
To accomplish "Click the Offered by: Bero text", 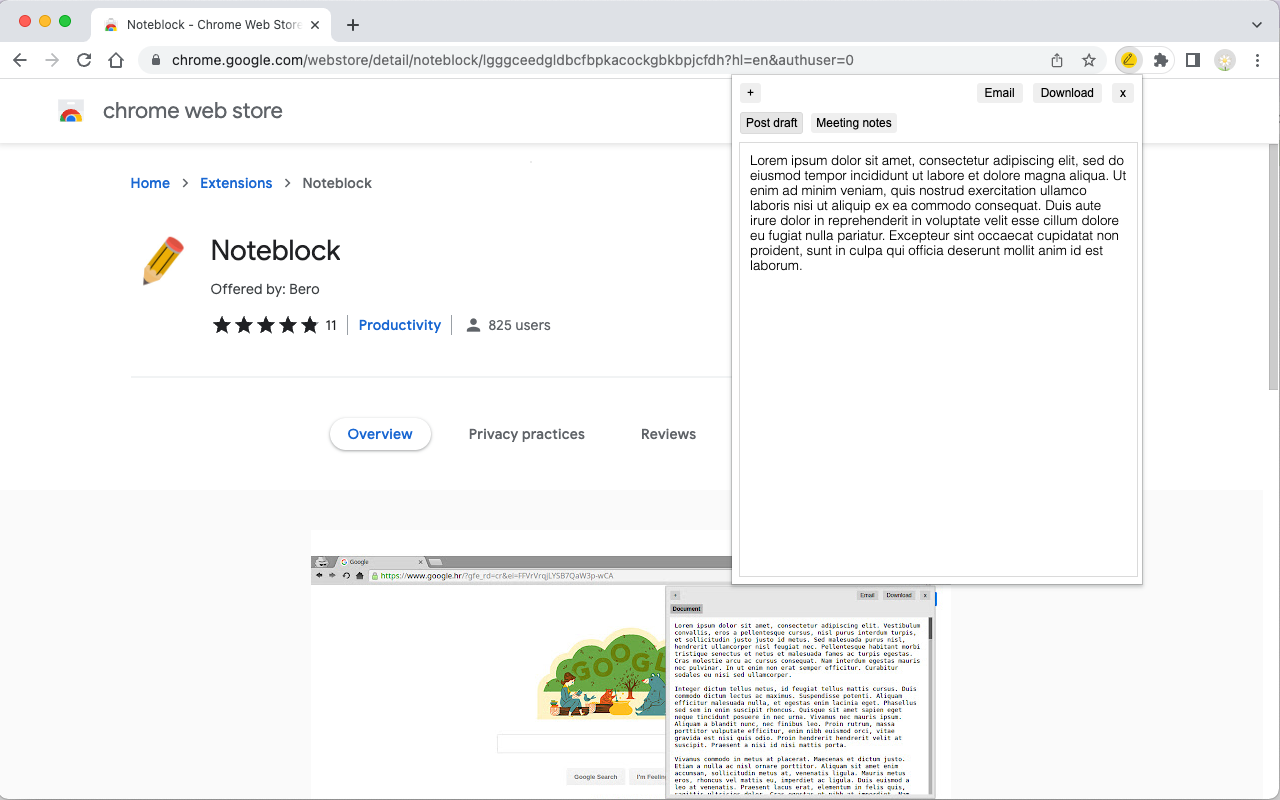I will 265,289.
